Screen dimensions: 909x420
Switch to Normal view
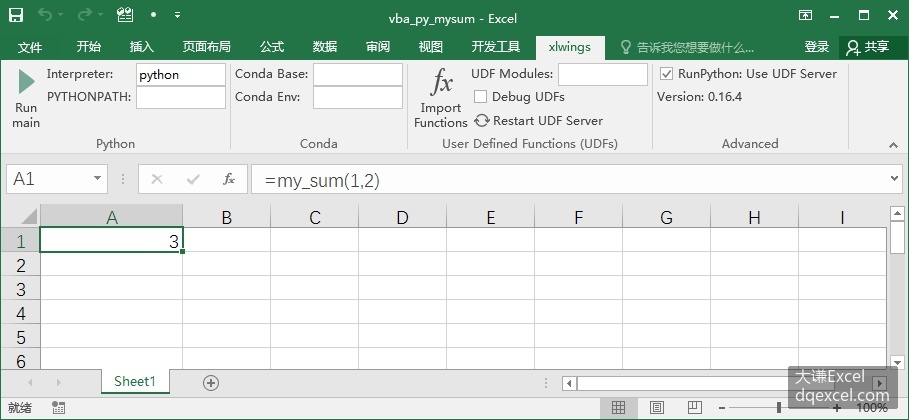(x=619, y=407)
